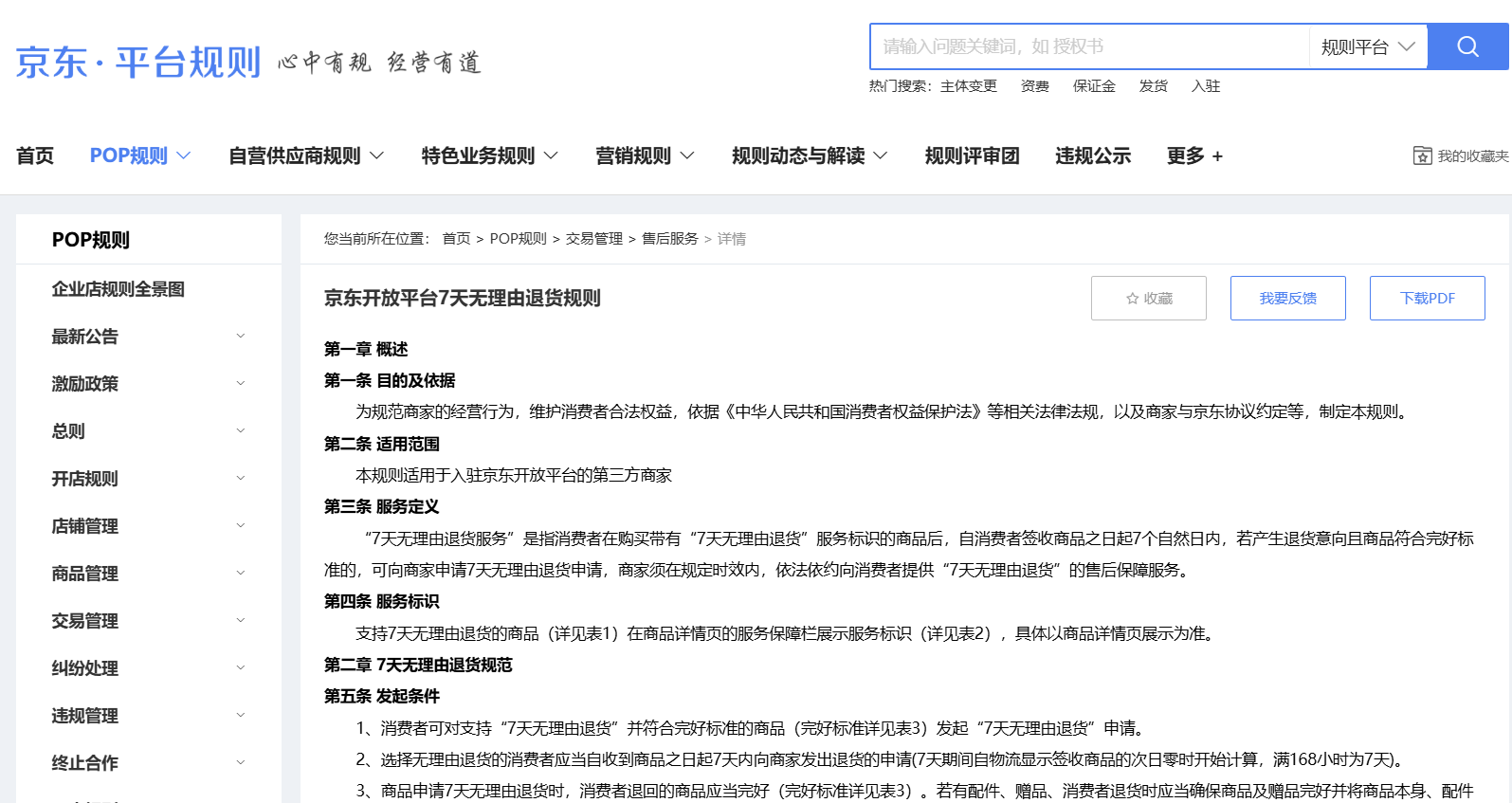Image resolution: width=1512 pixels, height=803 pixels.
Task: Click heading 第五条 发起条件
Action: click(382, 696)
